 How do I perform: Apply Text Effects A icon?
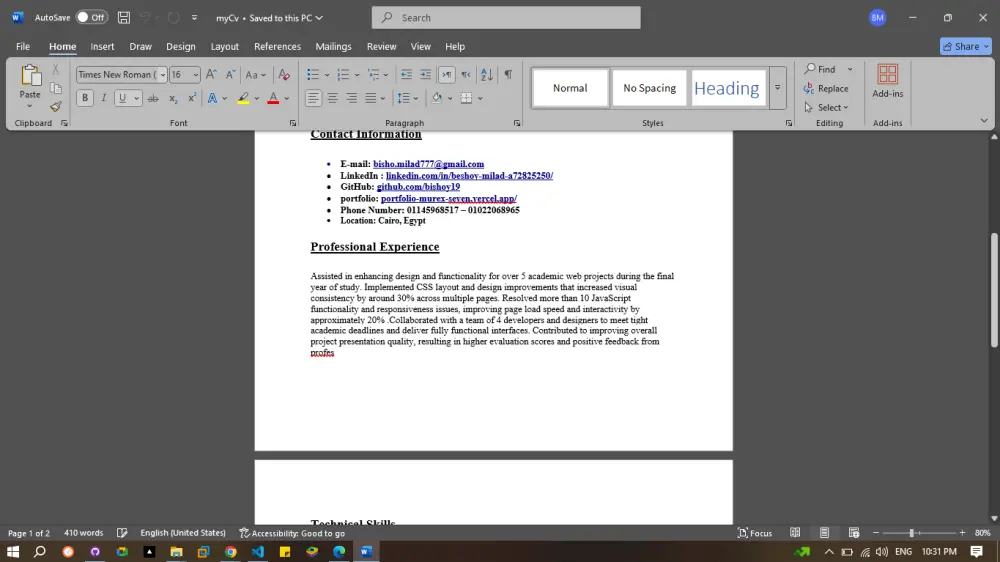tap(212, 98)
